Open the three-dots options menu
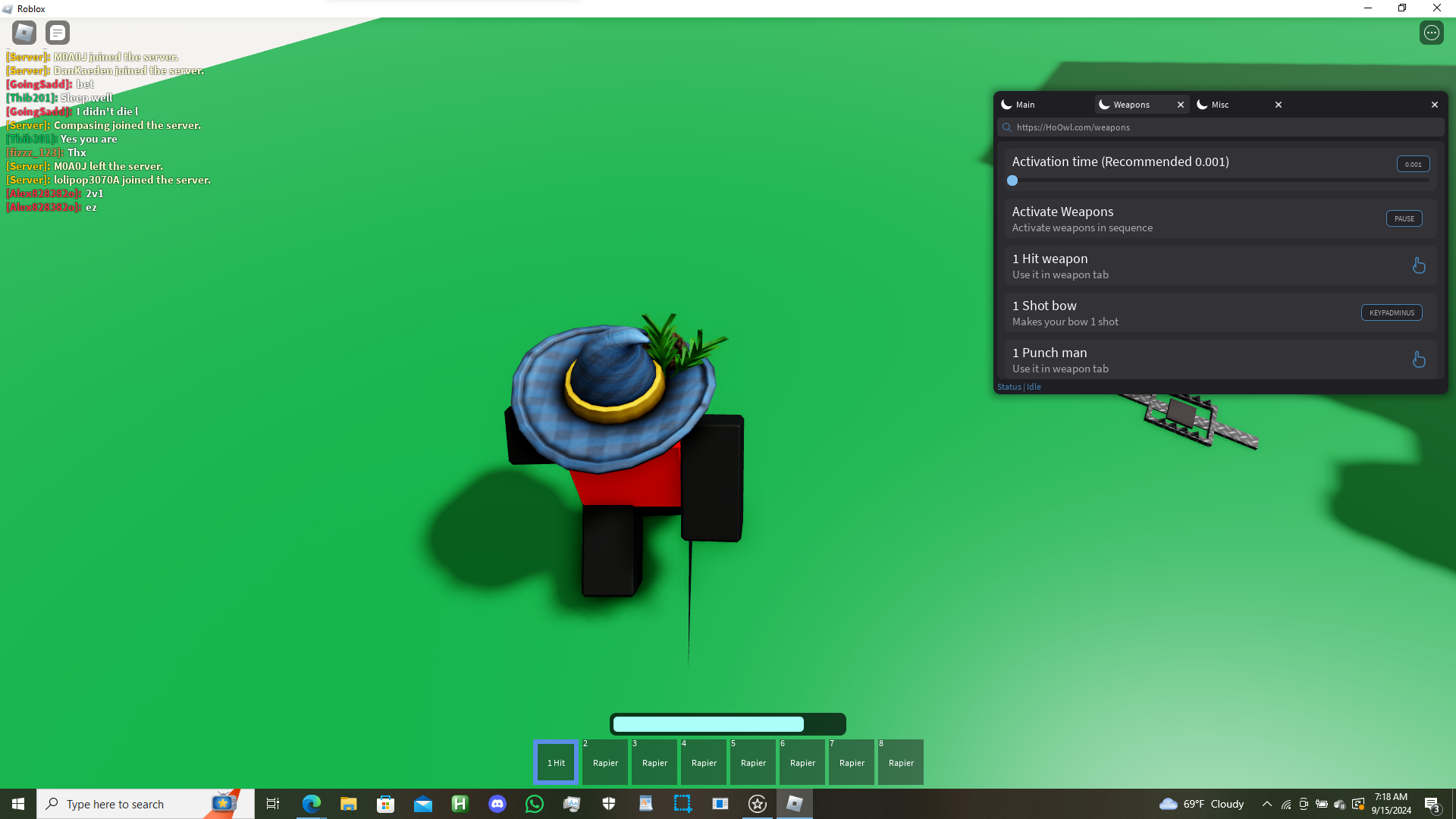This screenshot has width=1456, height=819. (1431, 33)
